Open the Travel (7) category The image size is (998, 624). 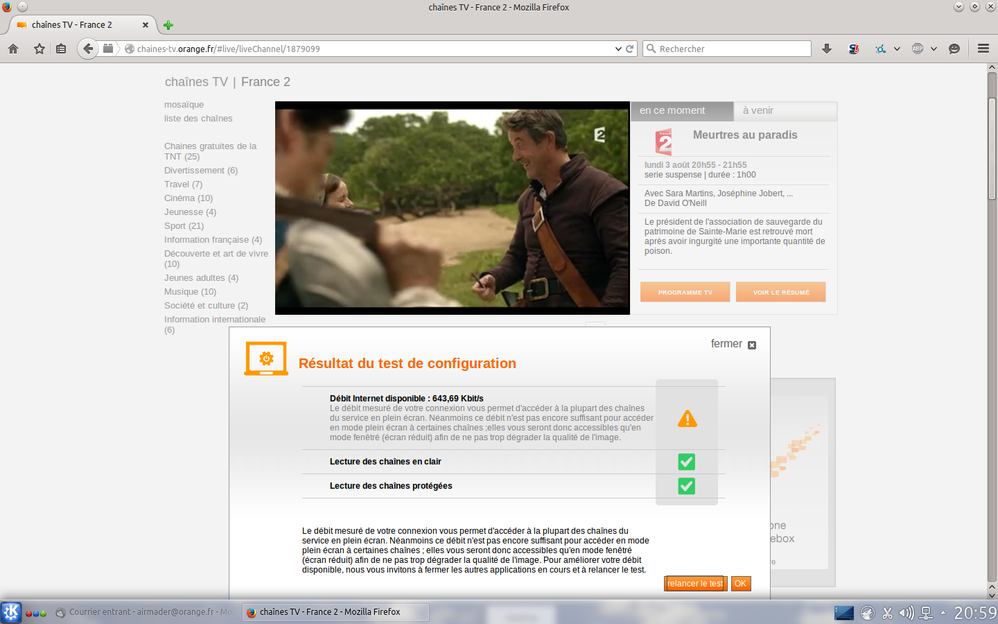[x=183, y=184]
